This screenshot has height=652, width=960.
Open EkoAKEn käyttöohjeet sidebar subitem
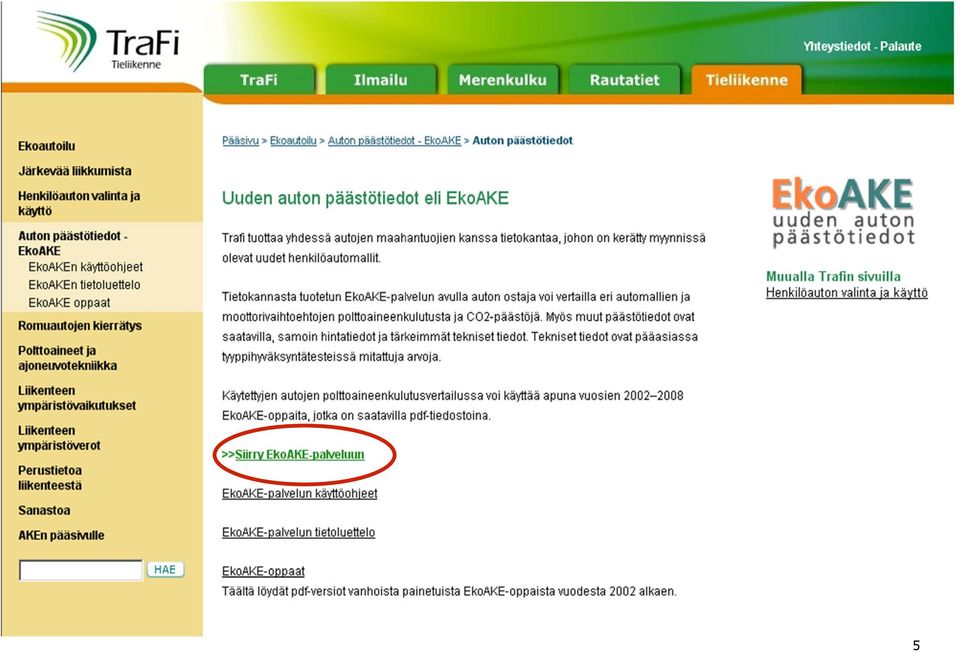(85, 267)
